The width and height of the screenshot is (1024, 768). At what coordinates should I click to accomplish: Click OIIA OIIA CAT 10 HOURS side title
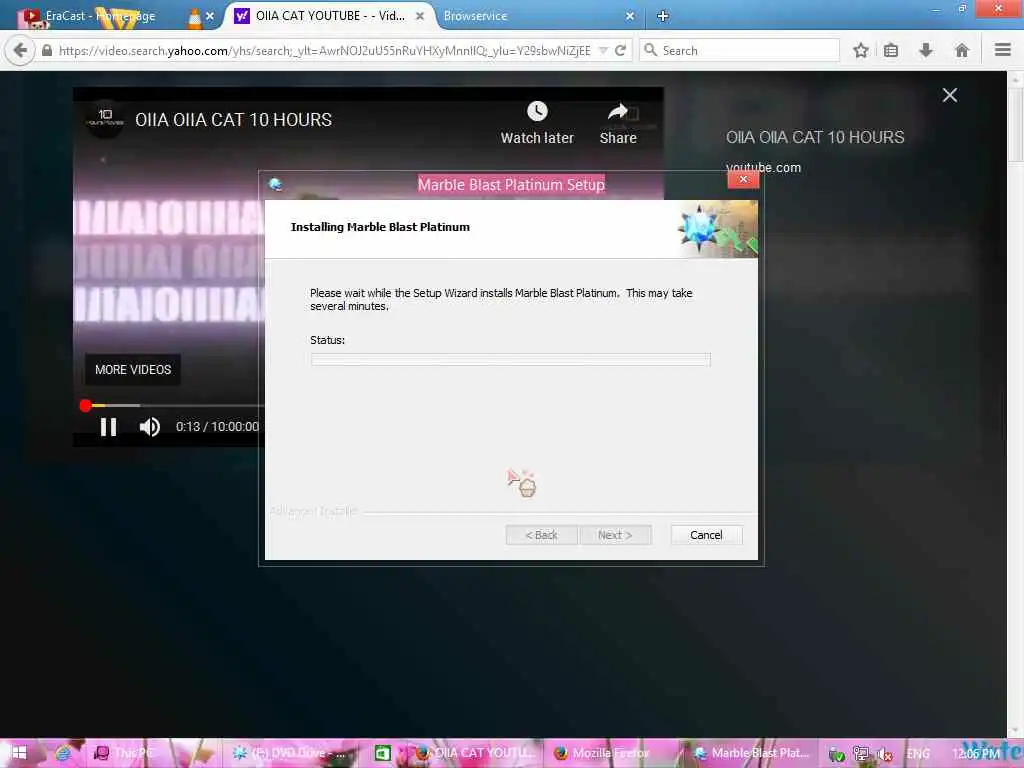[815, 137]
